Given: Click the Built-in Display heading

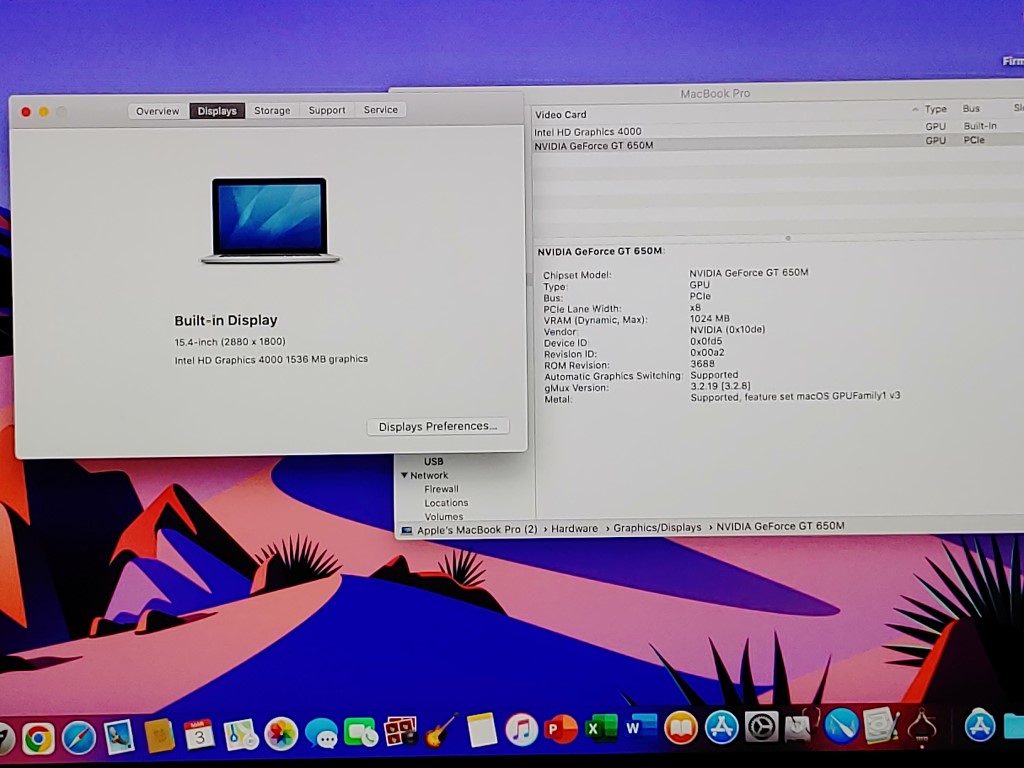Looking at the screenshot, I should click(x=226, y=321).
